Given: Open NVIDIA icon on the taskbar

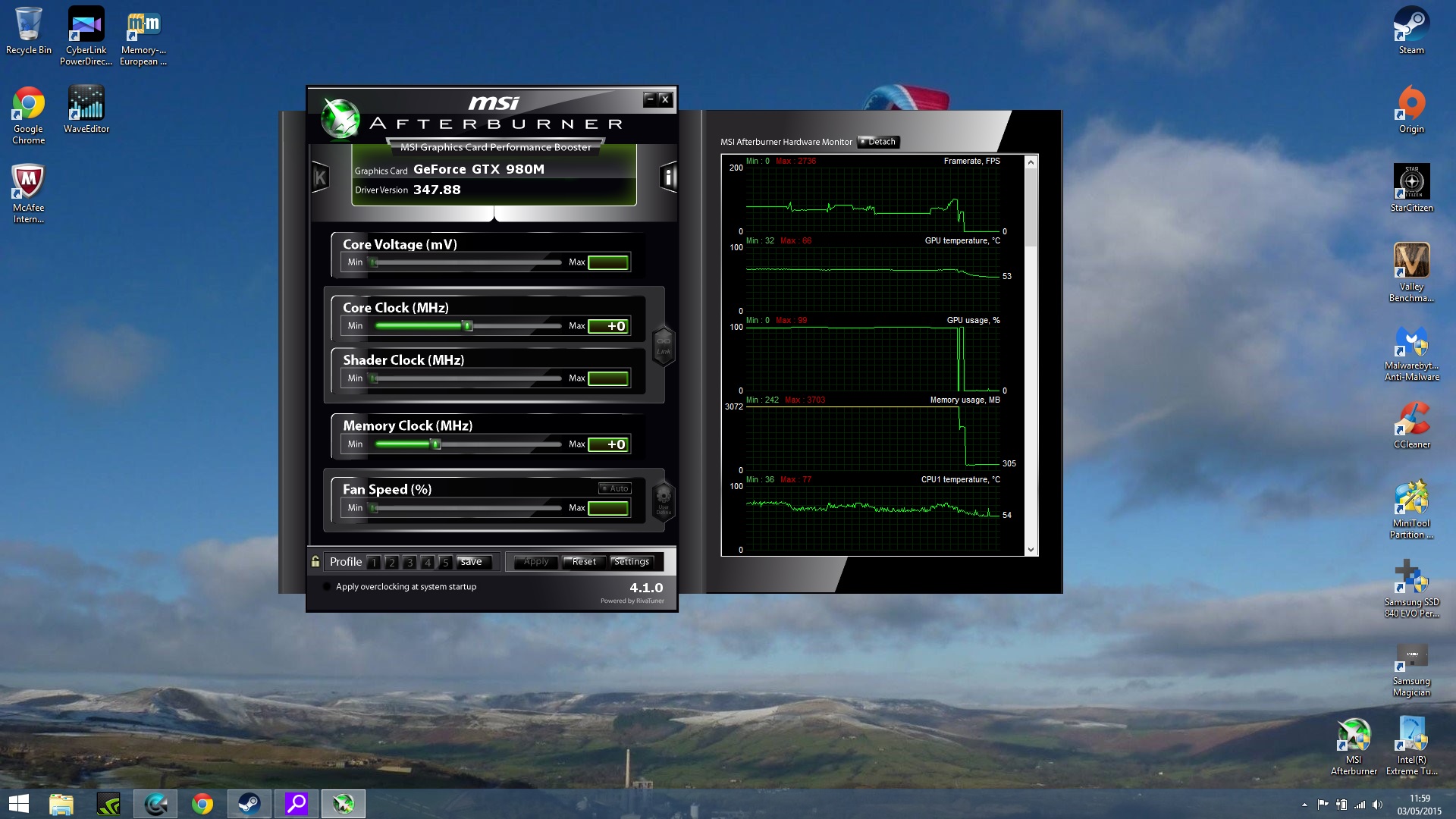Looking at the screenshot, I should pos(108,804).
